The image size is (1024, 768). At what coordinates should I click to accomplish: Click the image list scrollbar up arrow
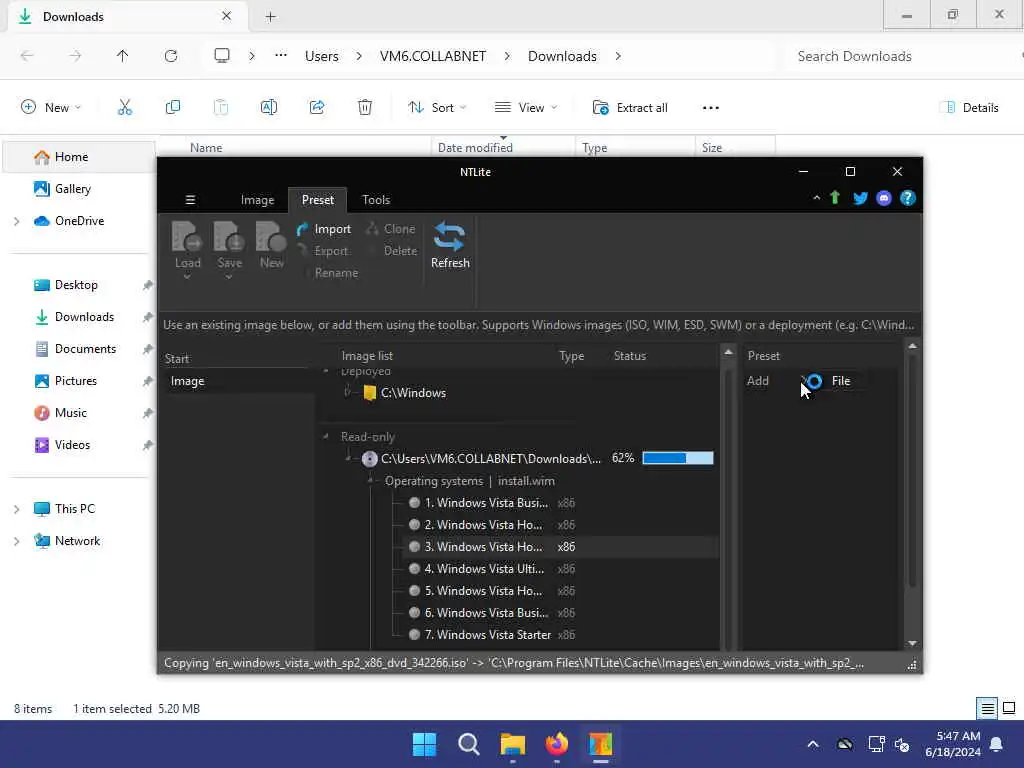click(x=728, y=352)
